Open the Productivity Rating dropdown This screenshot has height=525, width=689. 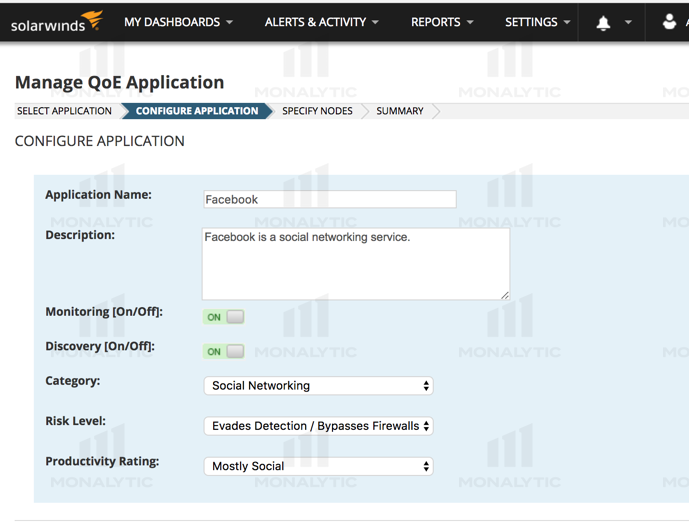pos(319,466)
